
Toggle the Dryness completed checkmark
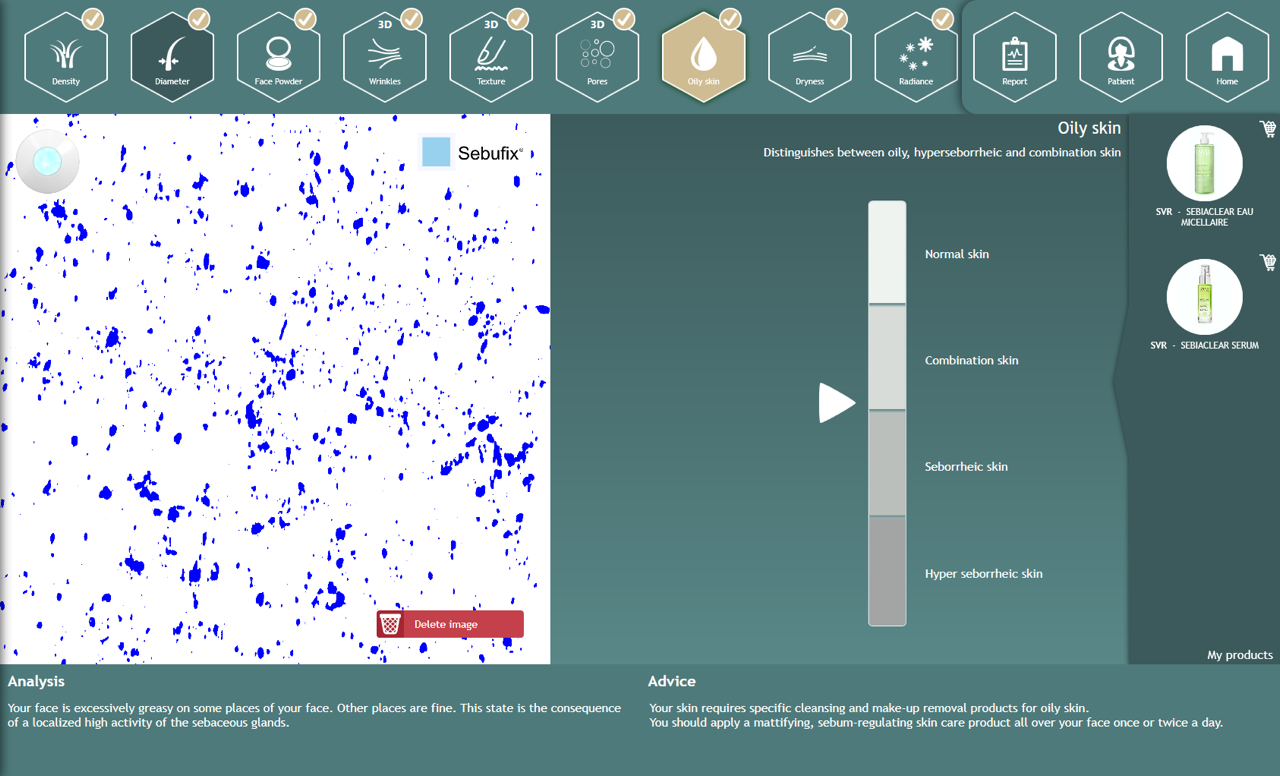coord(836,18)
